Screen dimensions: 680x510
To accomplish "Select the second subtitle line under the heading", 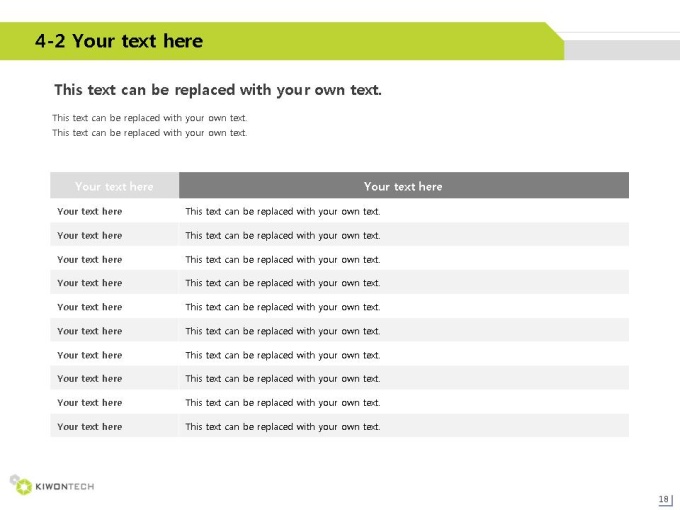I will 150,133.
